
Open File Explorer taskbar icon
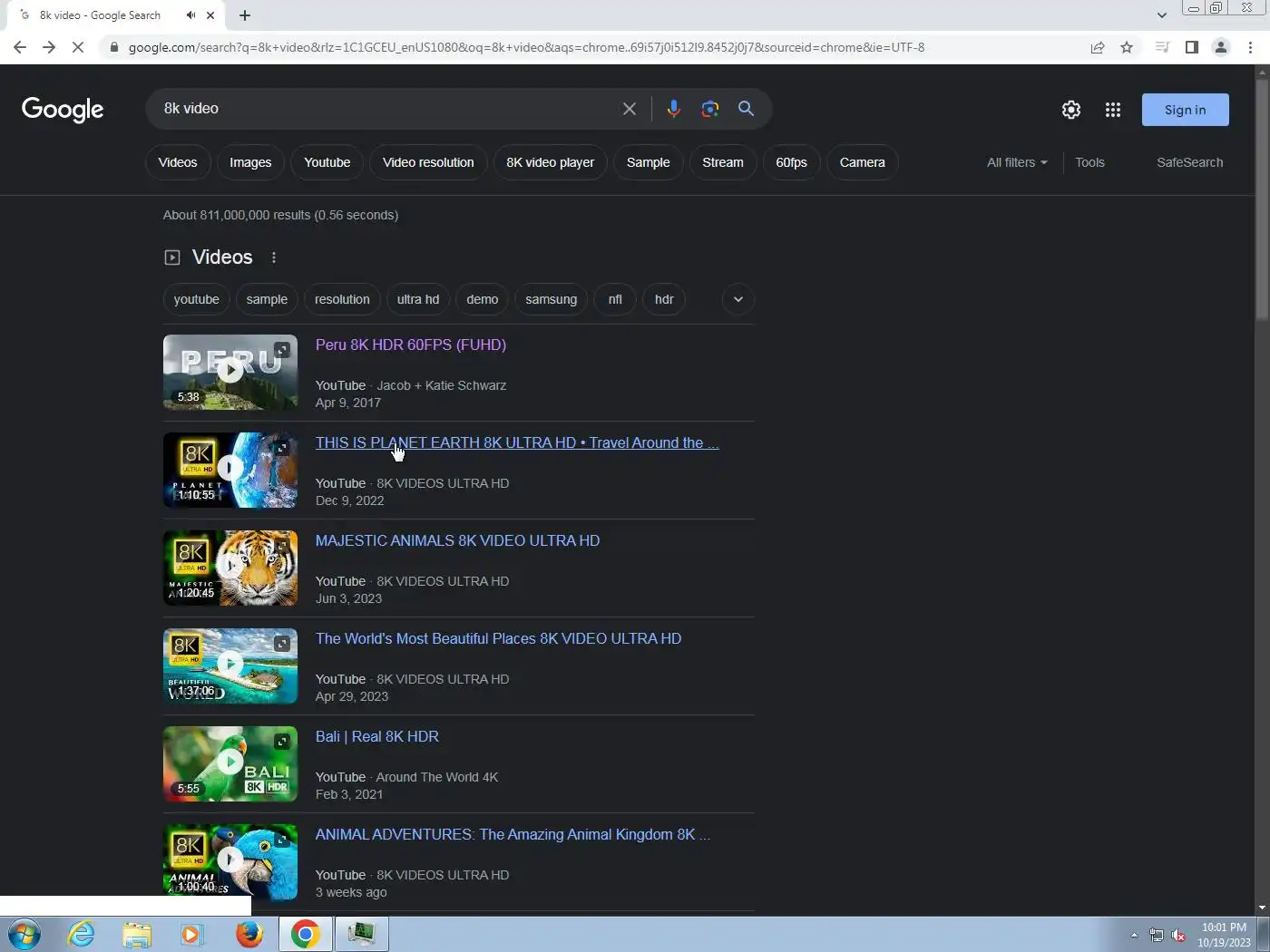(x=137, y=934)
